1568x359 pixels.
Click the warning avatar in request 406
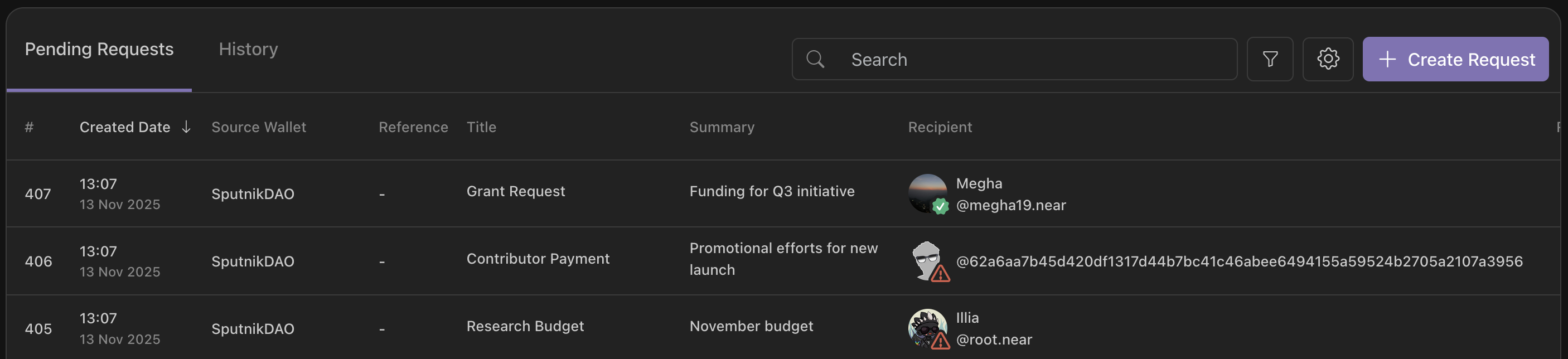927,261
